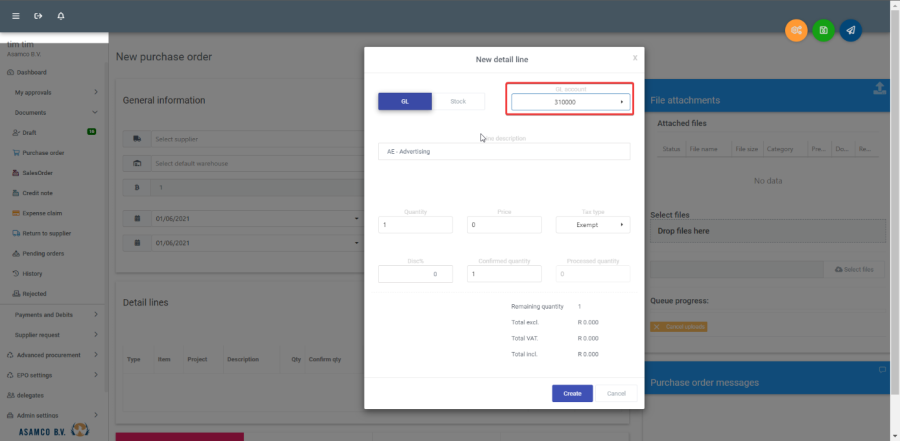The width and height of the screenshot is (900, 441).
Task: Click the Price input field
Action: 505,225
